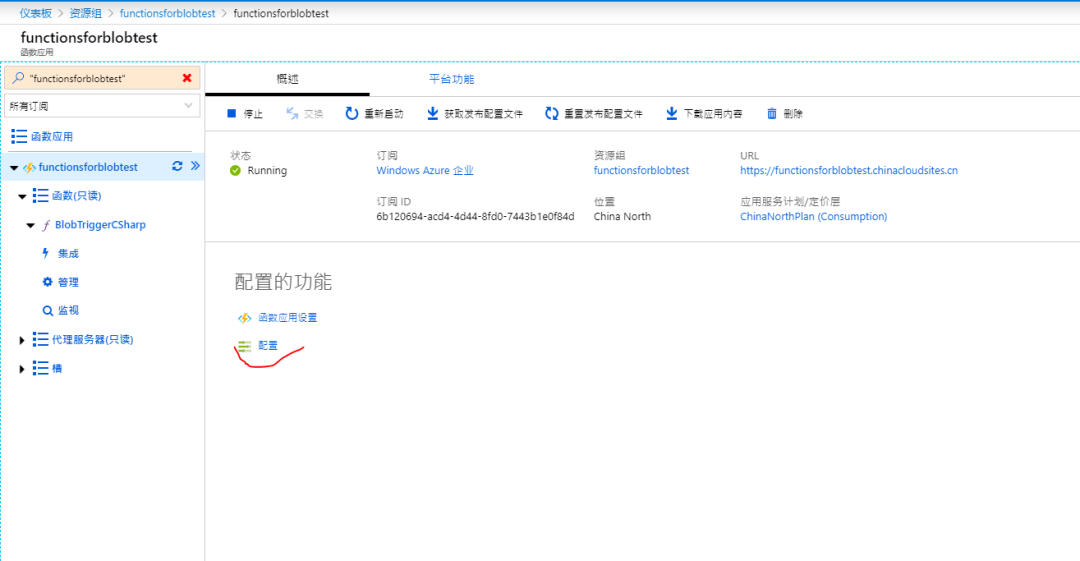Image resolution: width=1080 pixels, height=561 pixels.
Task: Click the f function icon of BlobTriggerCSharp
Action: [46, 225]
